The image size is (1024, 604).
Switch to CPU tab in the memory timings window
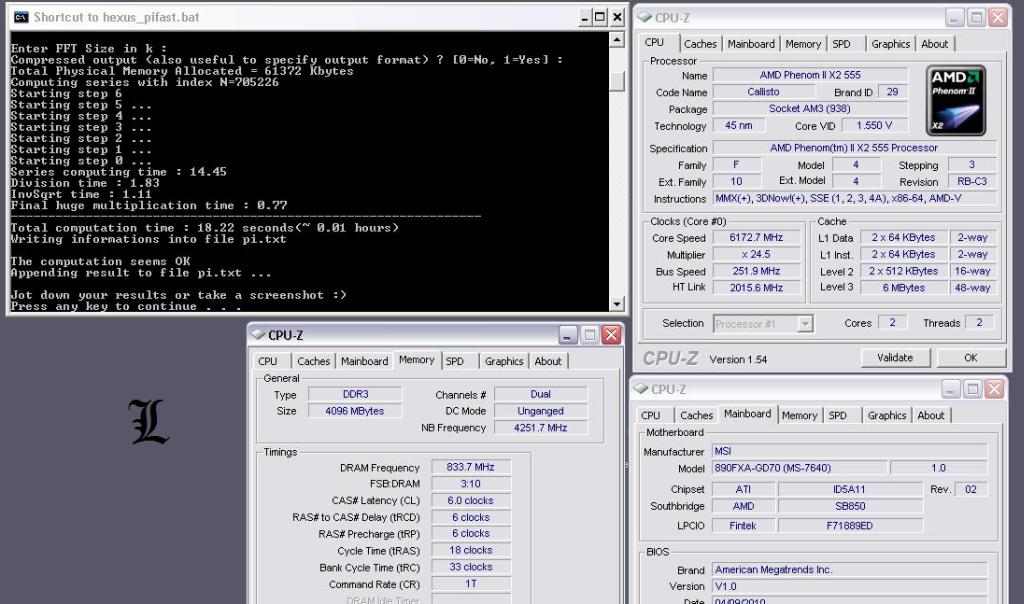point(268,361)
